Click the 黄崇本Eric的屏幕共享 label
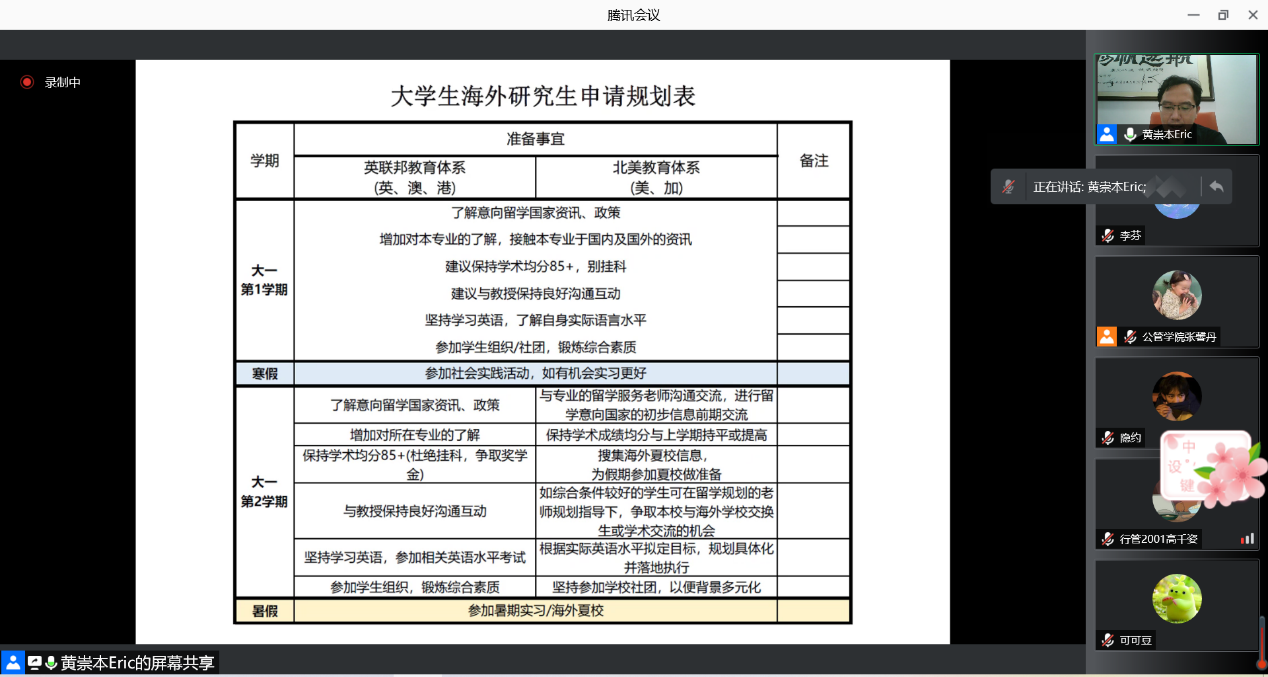The height and width of the screenshot is (677, 1268). (137, 663)
